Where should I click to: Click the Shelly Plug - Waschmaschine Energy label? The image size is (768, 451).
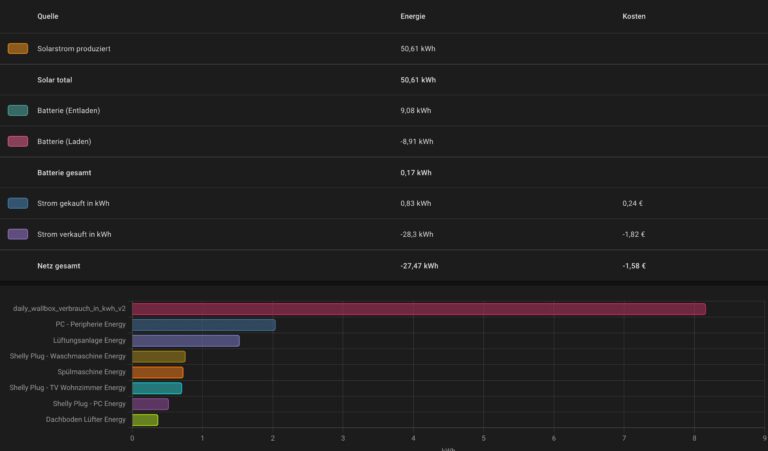68,356
